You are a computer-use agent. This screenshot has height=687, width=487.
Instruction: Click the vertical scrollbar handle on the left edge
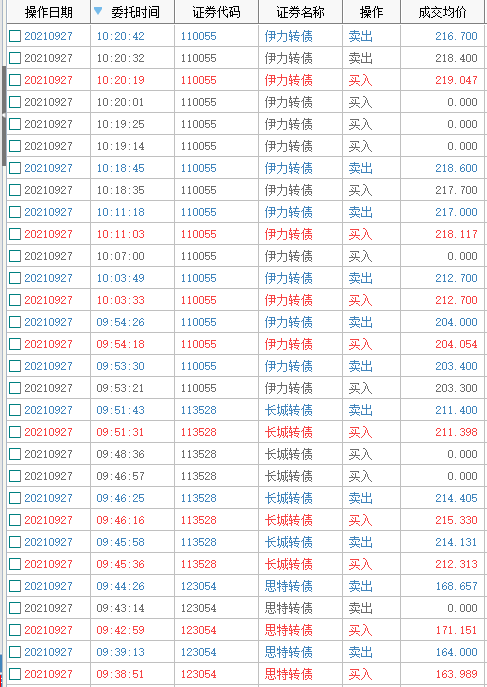4,116
